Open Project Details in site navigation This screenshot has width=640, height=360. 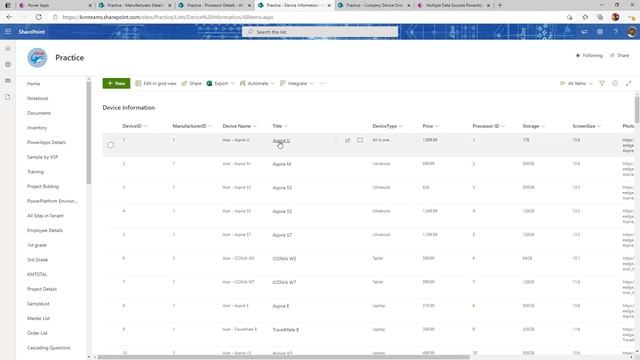pos(42,289)
